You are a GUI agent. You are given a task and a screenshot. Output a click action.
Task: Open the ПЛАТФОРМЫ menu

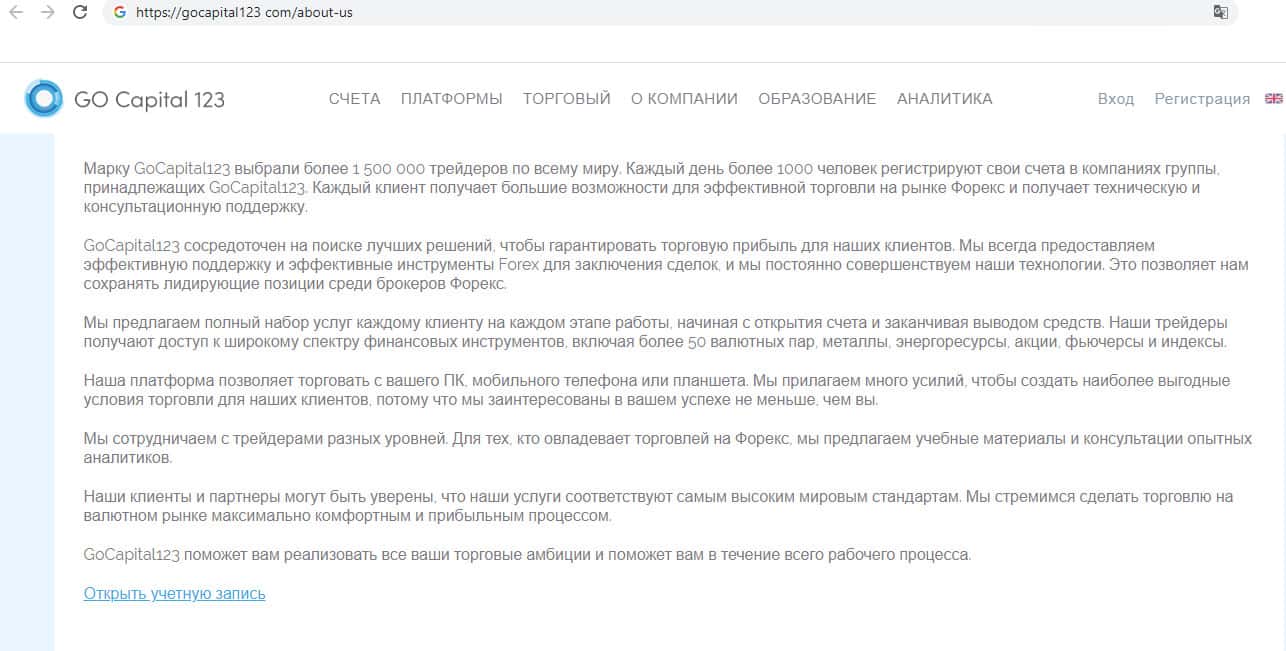point(451,99)
